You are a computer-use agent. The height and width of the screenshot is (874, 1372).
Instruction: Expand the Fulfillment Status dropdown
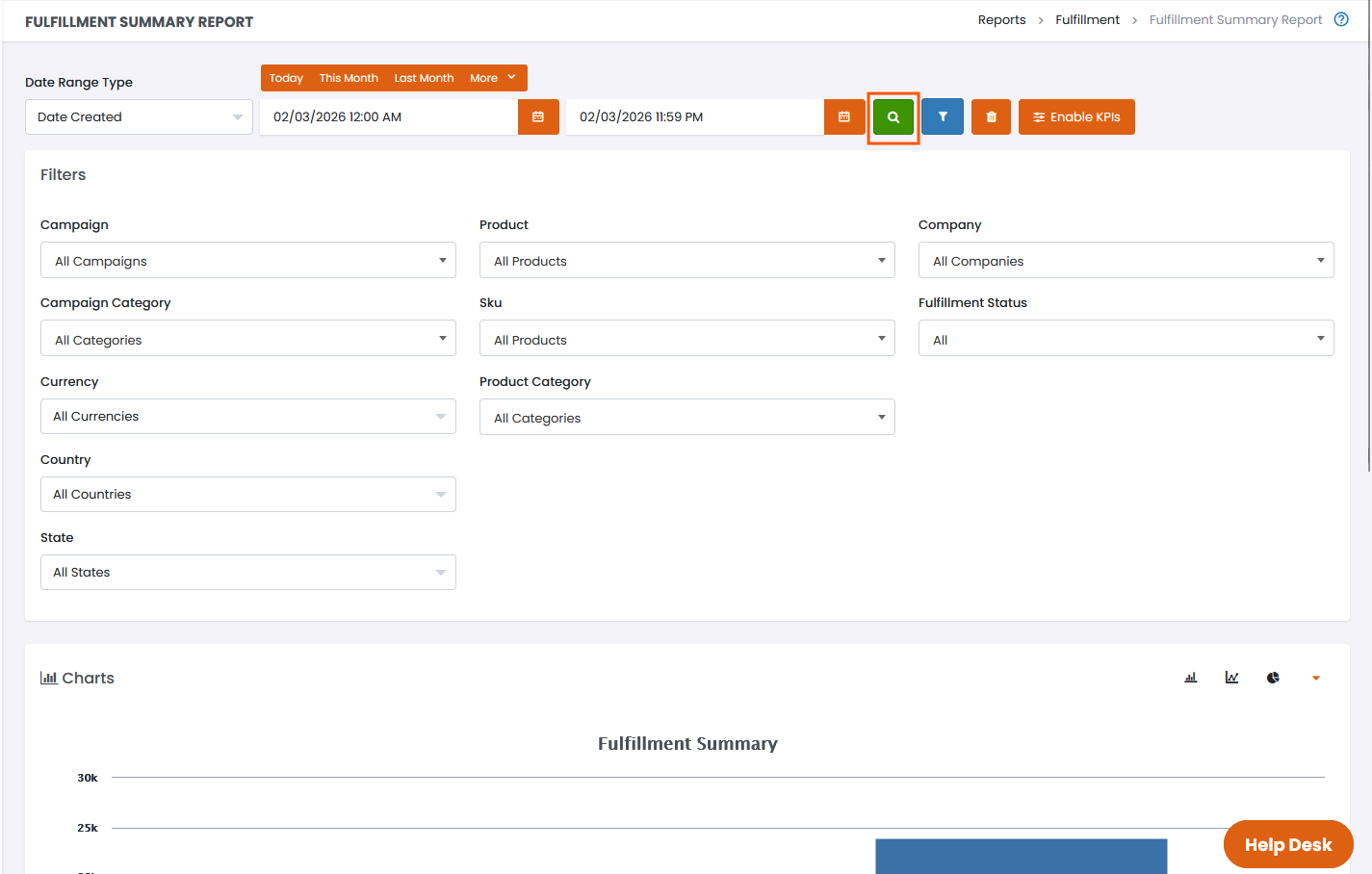[x=1126, y=339]
